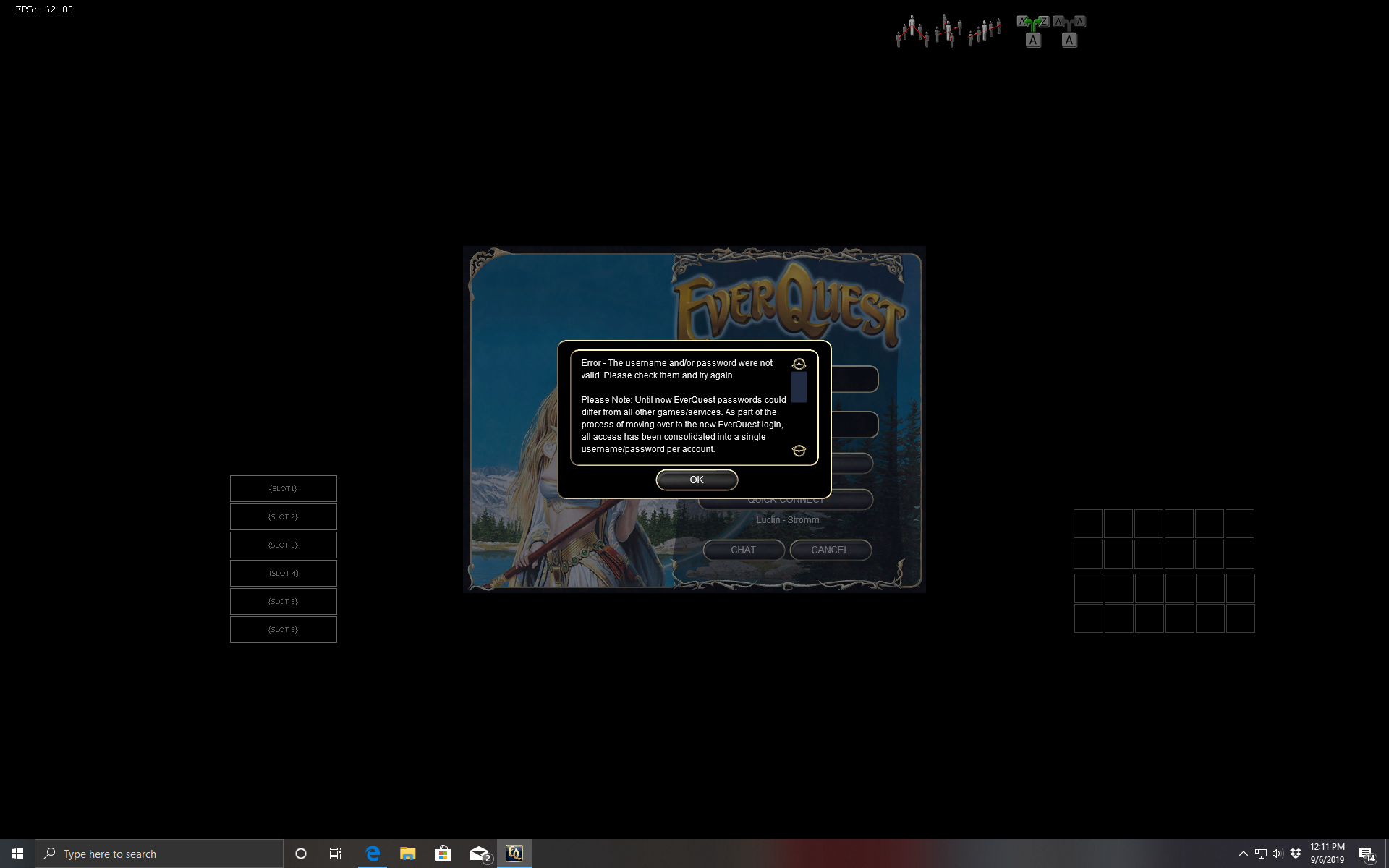Viewport: 1389px width, 868px height.
Task: Open the network status tray icon
Action: pos(1261,854)
